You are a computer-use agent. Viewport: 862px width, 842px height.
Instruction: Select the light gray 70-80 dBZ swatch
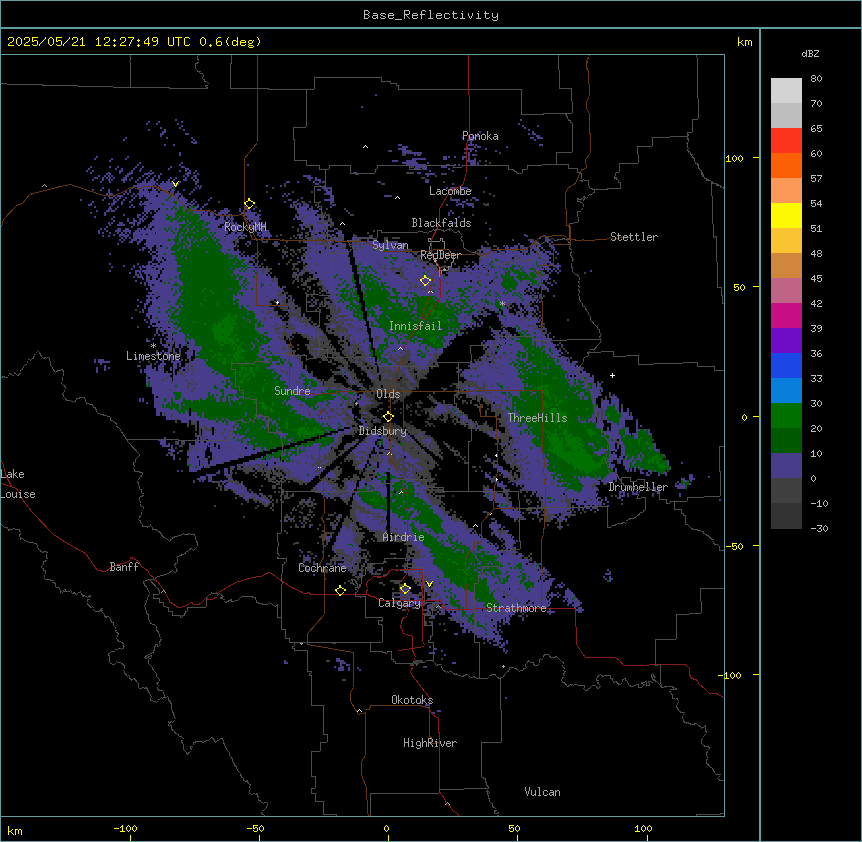click(786, 91)
